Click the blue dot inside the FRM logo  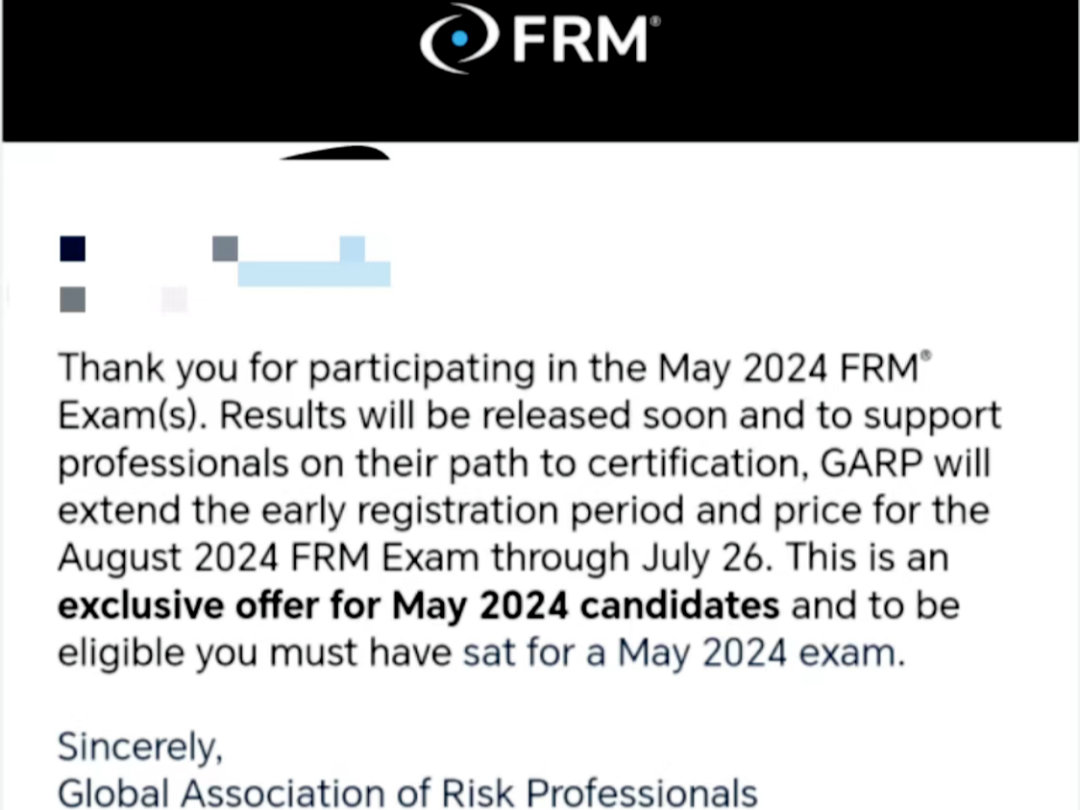(x=460, y=39)
